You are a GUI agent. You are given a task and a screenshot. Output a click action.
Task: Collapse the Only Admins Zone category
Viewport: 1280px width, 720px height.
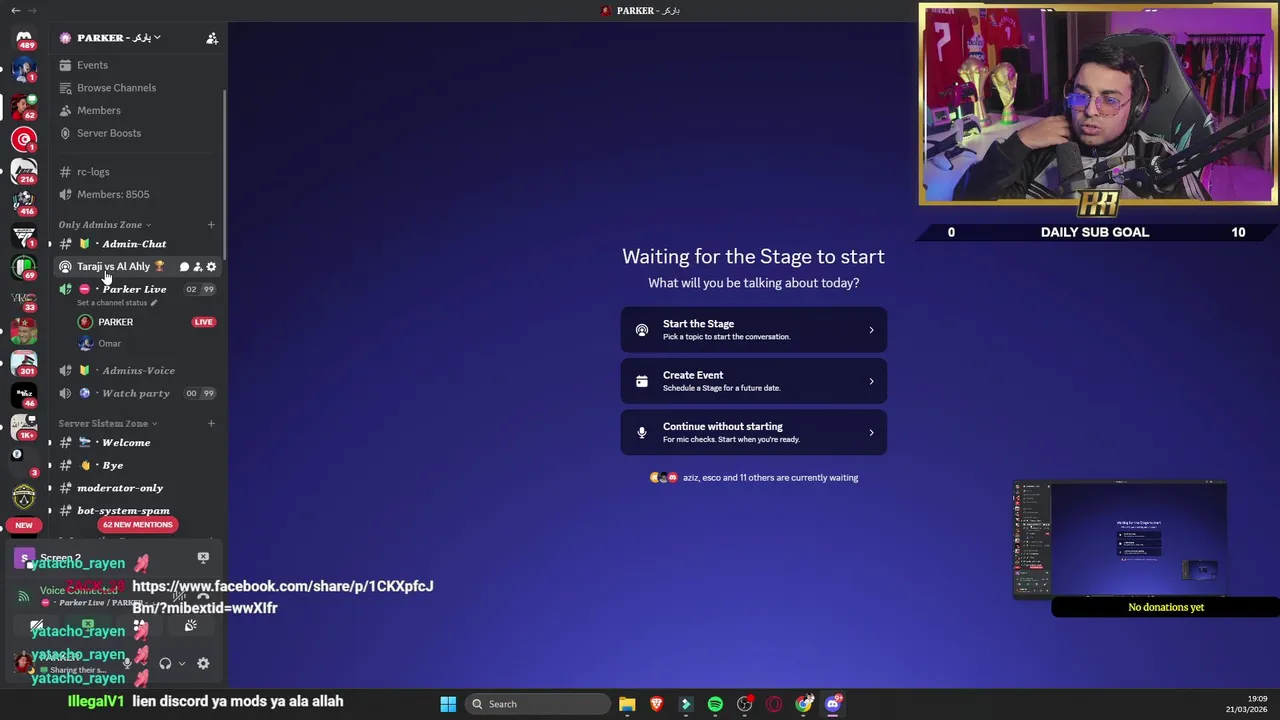[x=105, y=225]
